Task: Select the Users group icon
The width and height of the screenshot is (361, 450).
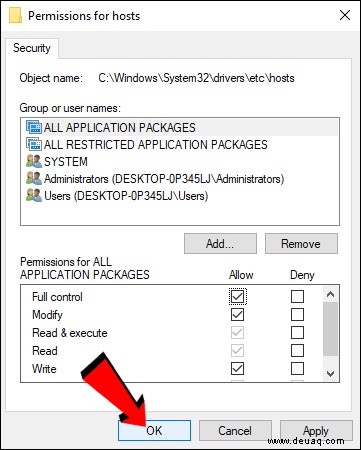Action: (34, 195)
